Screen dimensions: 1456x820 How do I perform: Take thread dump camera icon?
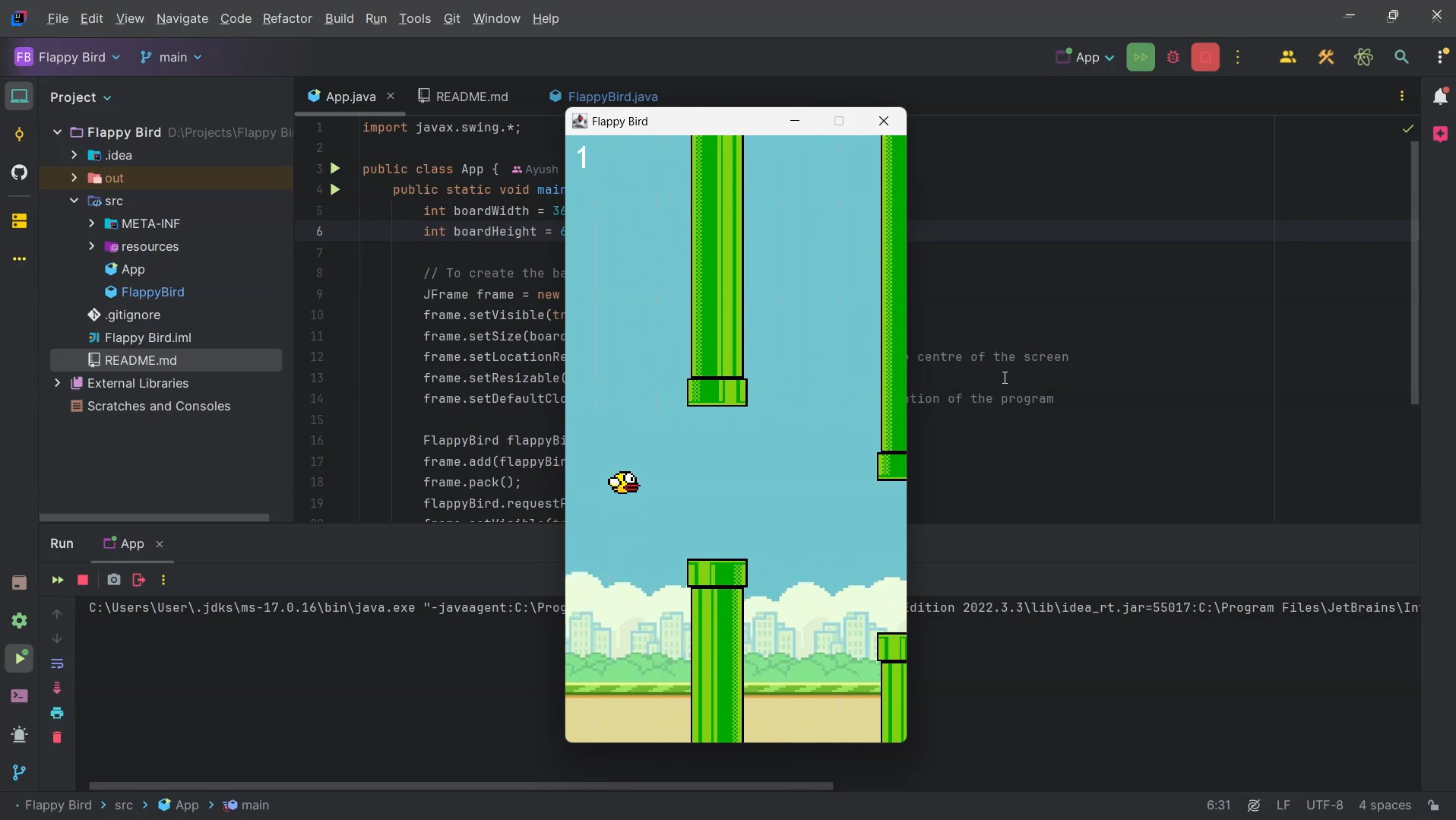(x=114, y=581)
